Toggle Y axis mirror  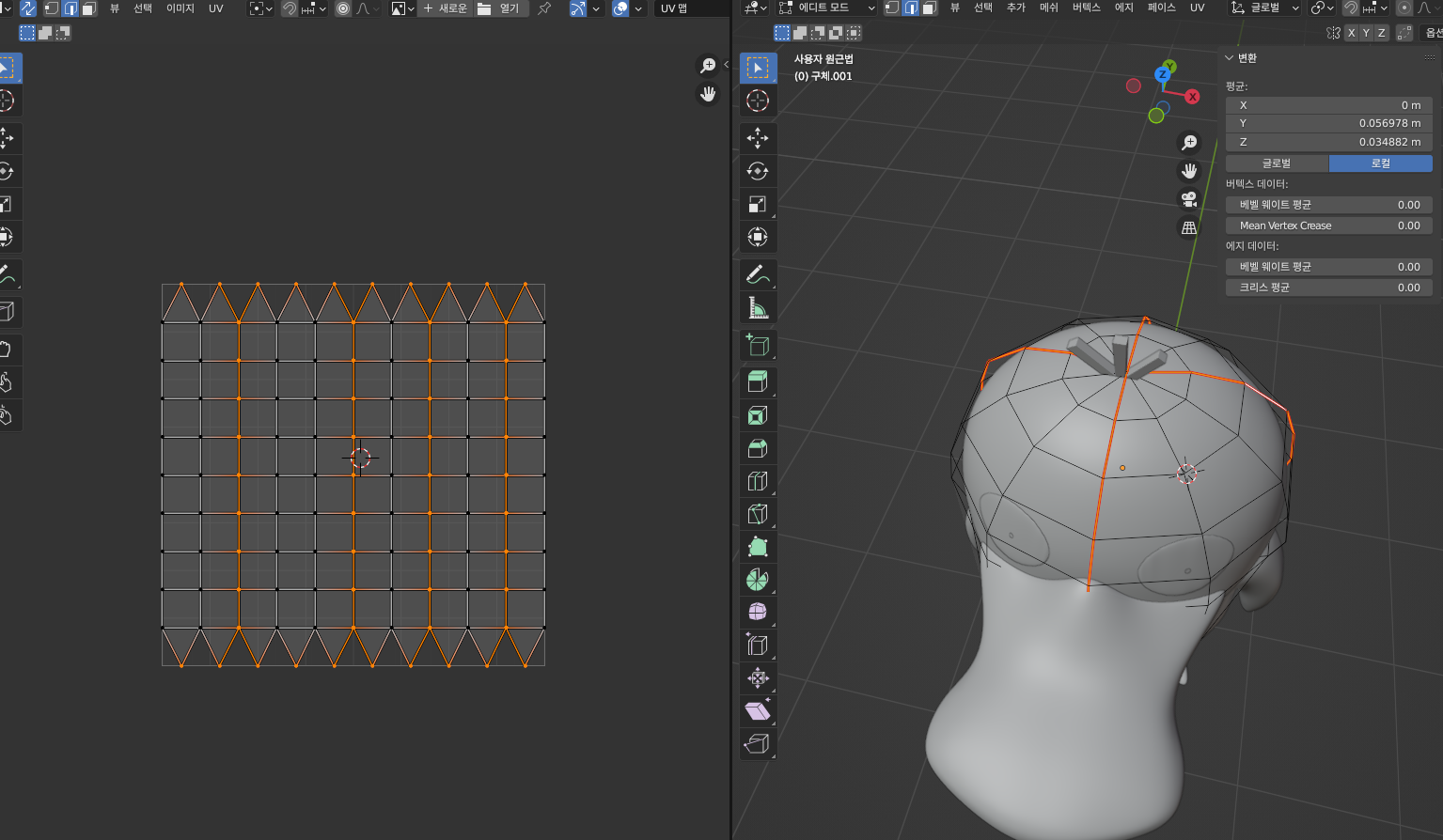(x=1366, y=33)
